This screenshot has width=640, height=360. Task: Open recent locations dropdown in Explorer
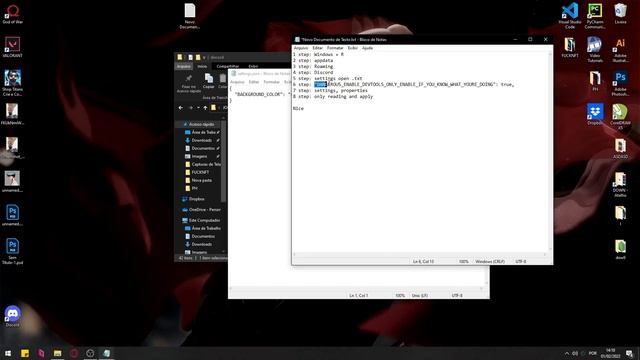tap(198, 108)
